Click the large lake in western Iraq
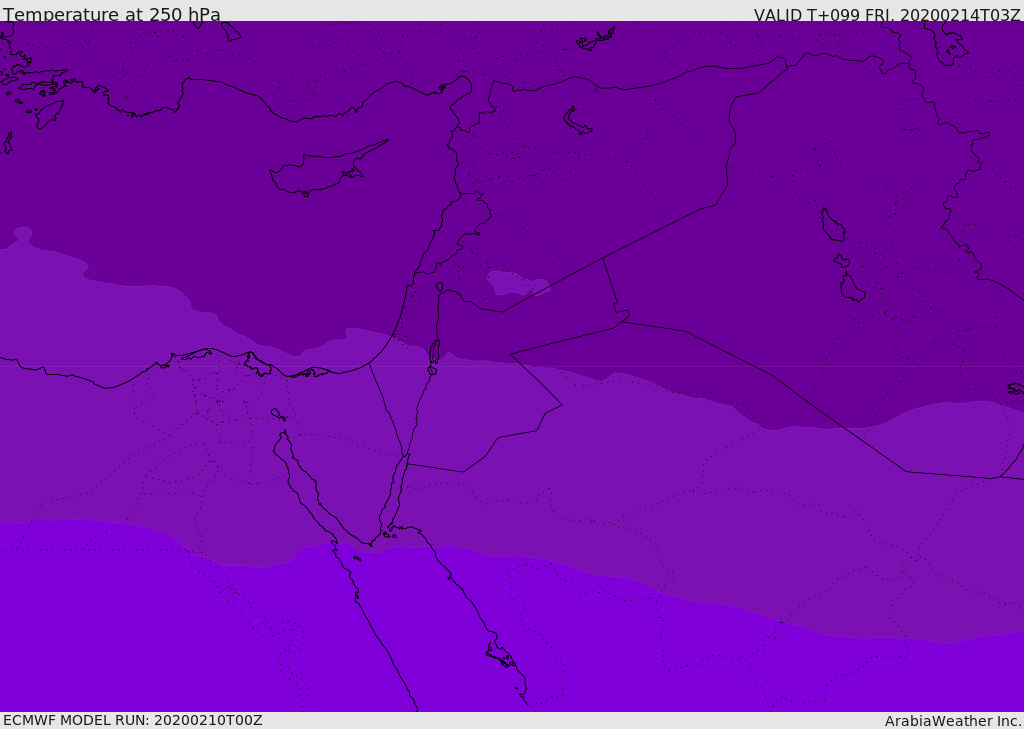The height and width of the screenshot is (729, 1024). (833, 225)
